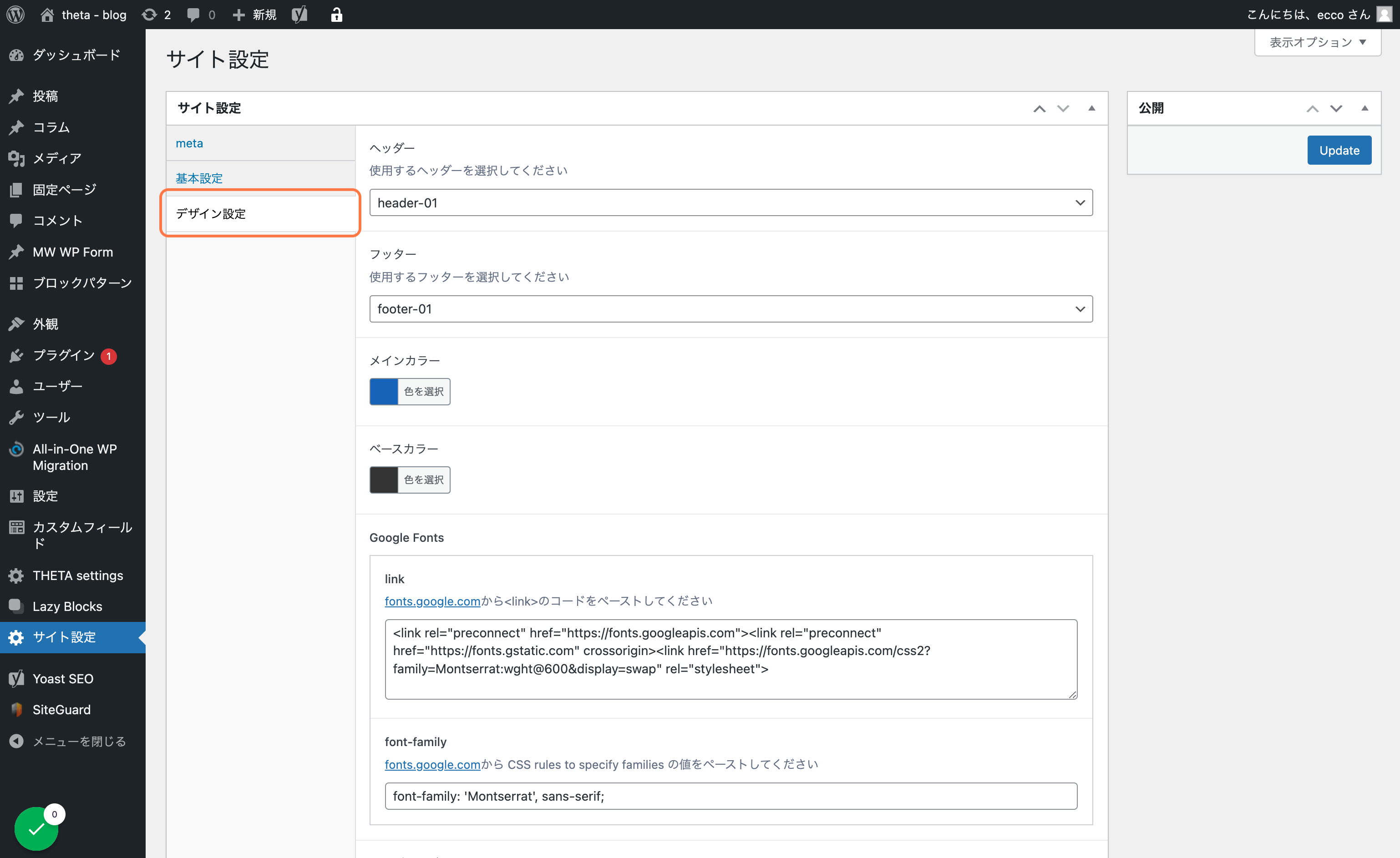1400x858 pixels.
Task: Click the blue メインカラー swatch
Action: [x=384, y=391]
